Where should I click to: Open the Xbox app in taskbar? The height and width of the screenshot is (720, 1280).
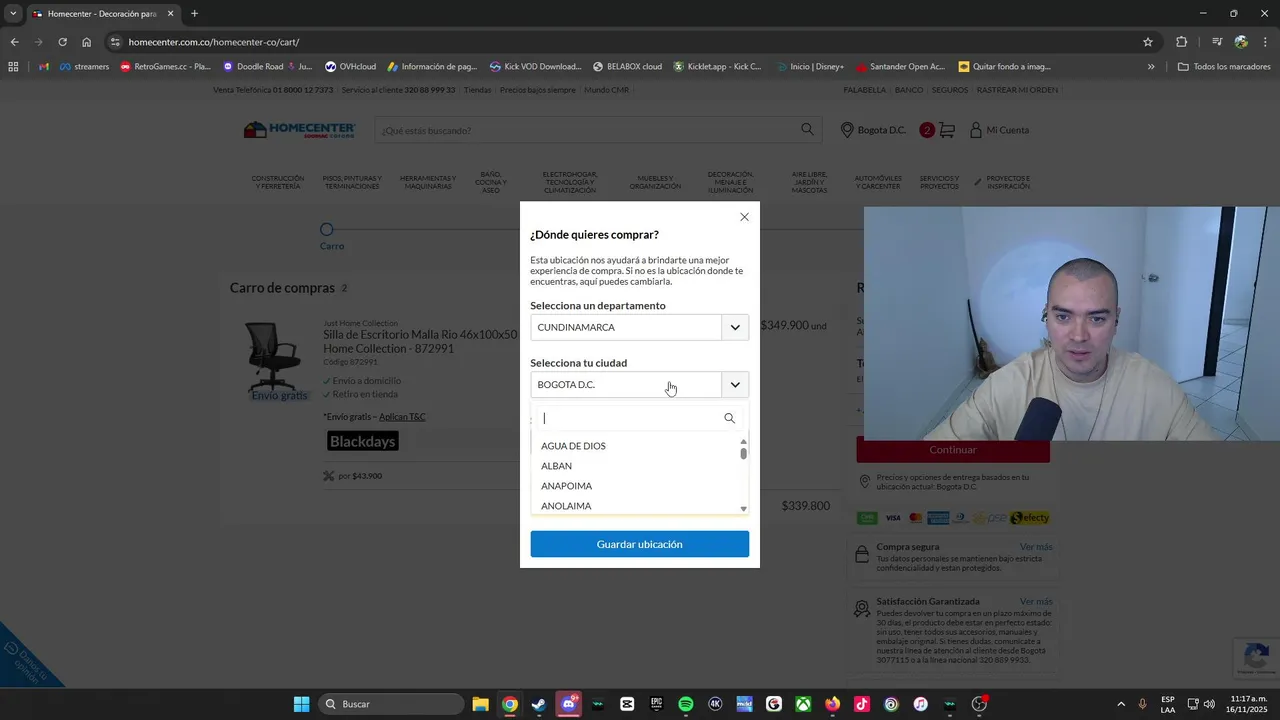[x=803, y=704]
